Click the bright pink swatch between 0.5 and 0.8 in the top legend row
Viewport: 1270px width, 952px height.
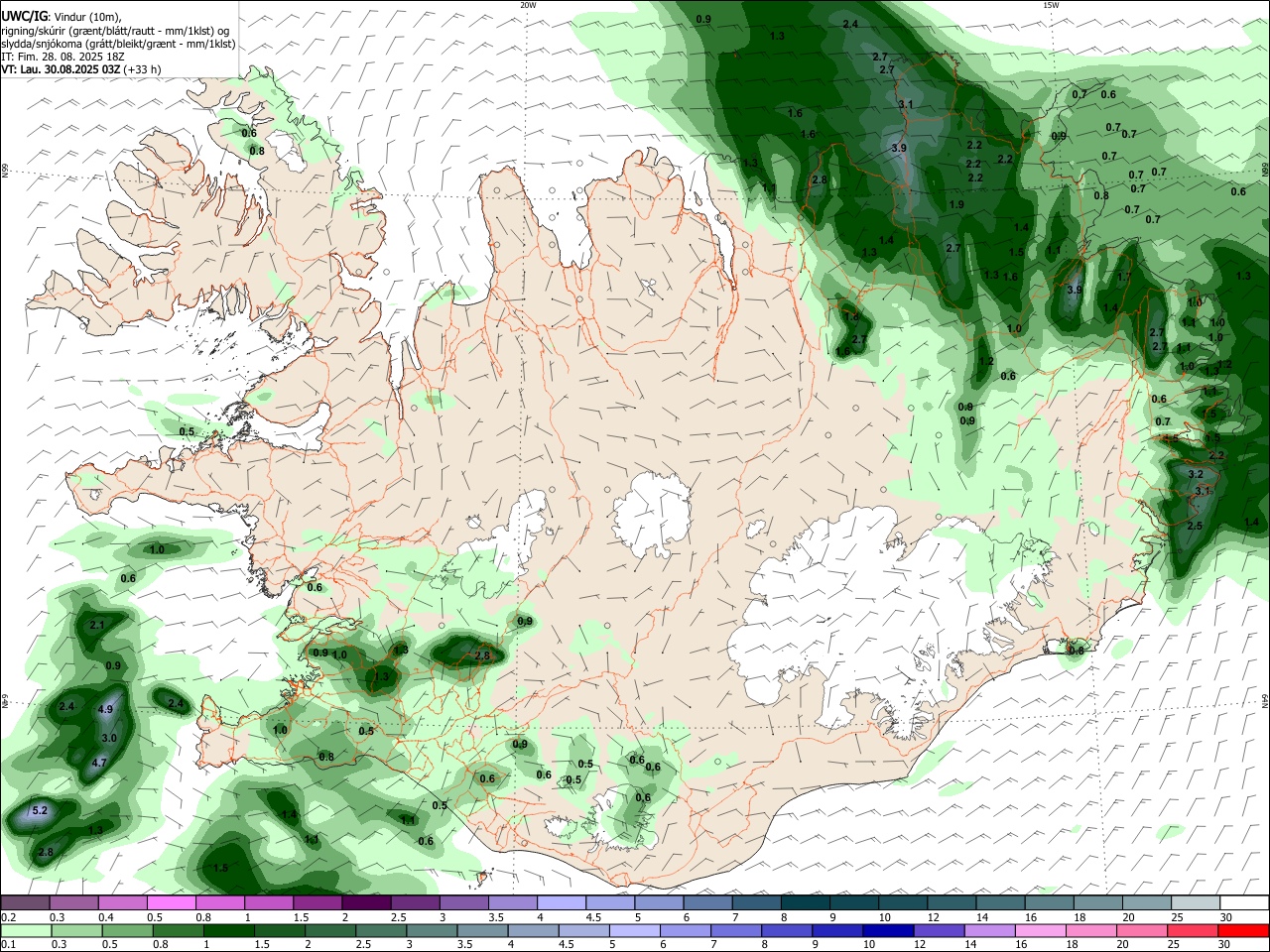pyautogui.click(x=172, y=903)
